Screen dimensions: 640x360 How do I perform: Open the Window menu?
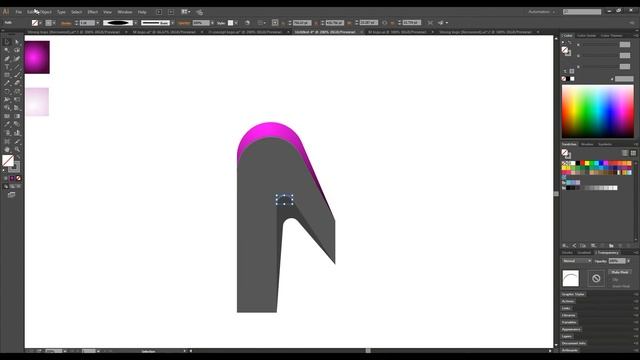click(125, 12)
